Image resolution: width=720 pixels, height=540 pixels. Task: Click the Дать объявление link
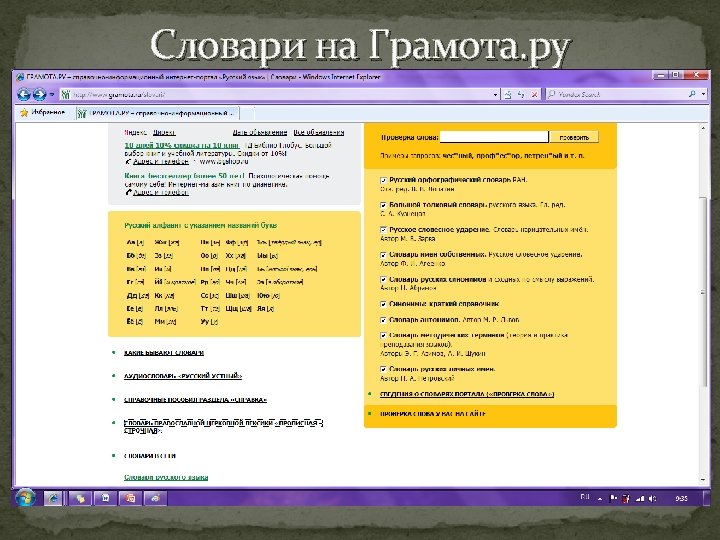[260, 132]
